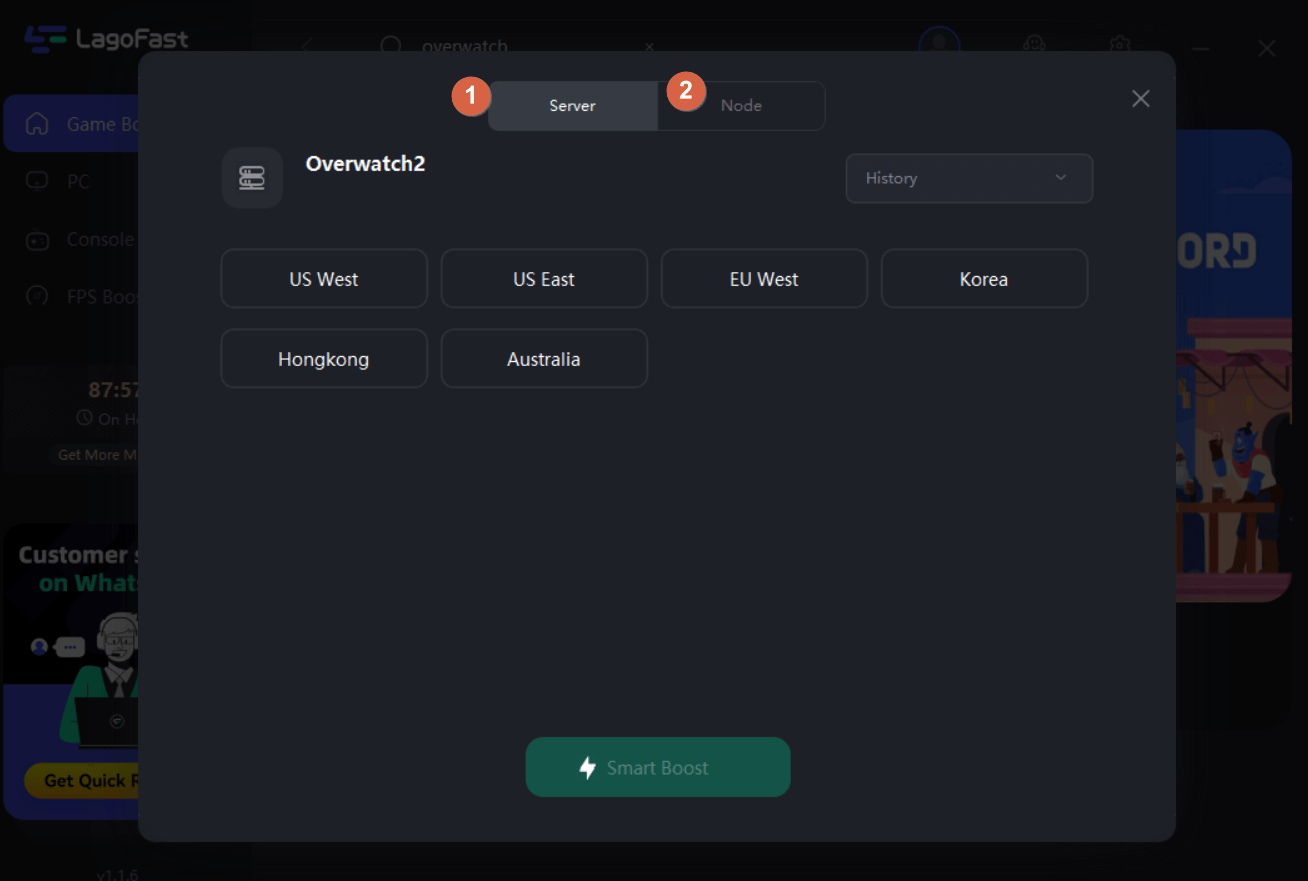Click the Get Quick Reply button
The width and height of the screenshot is (1308, 881).
point(82,781)
